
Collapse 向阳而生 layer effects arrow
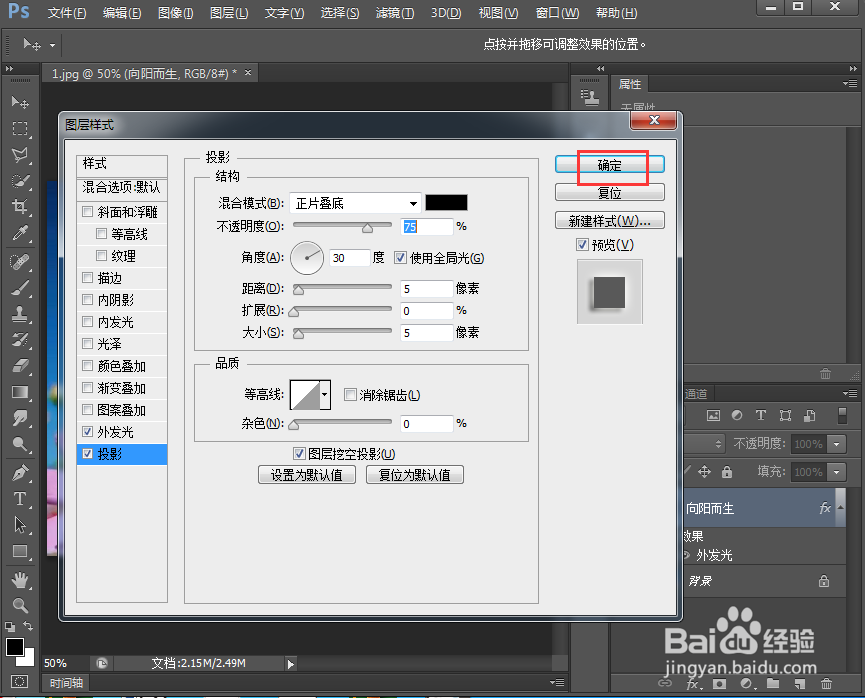(840, 507)
